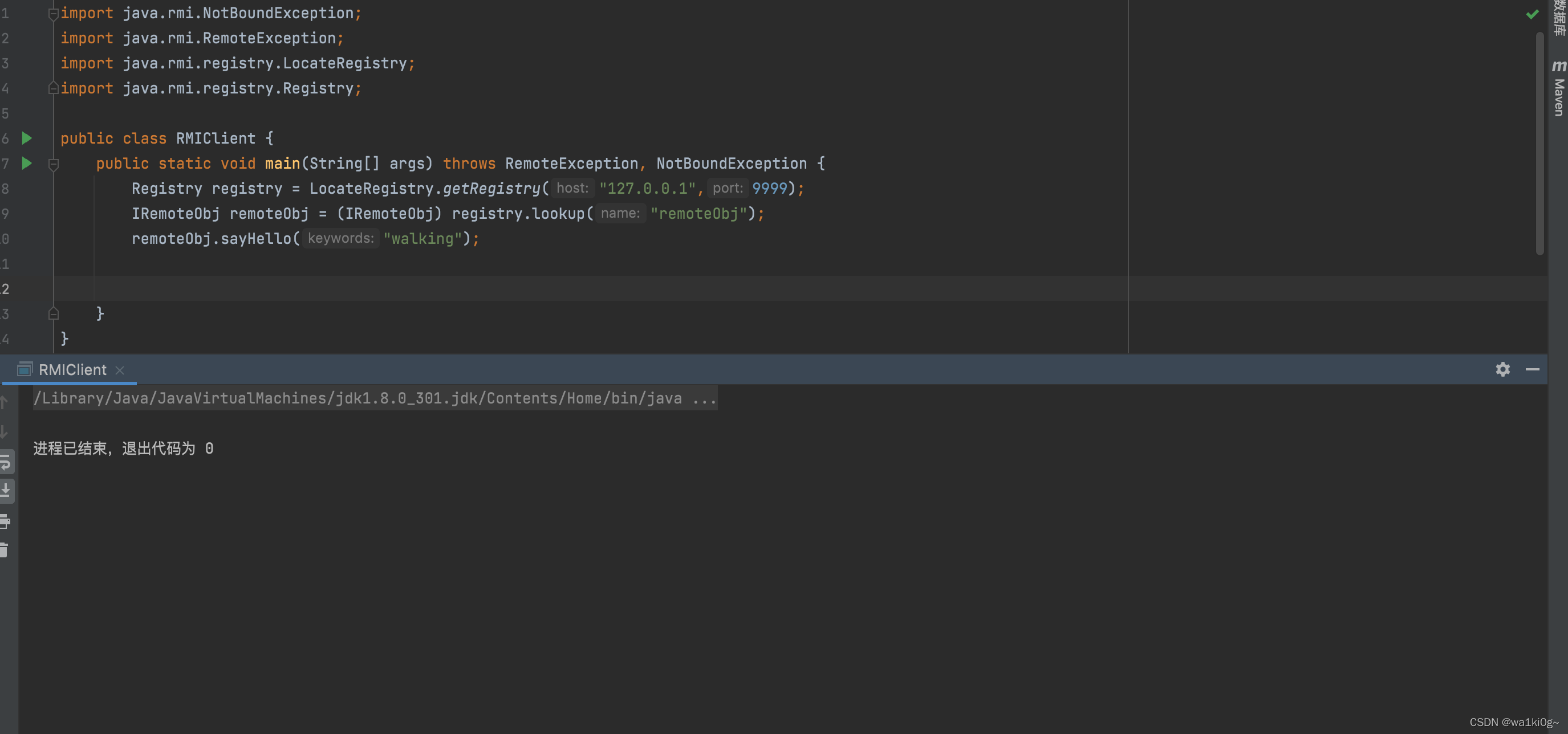Click gutter line number 5
This screenshot has height=734, width=1568.
pos(5,113)
